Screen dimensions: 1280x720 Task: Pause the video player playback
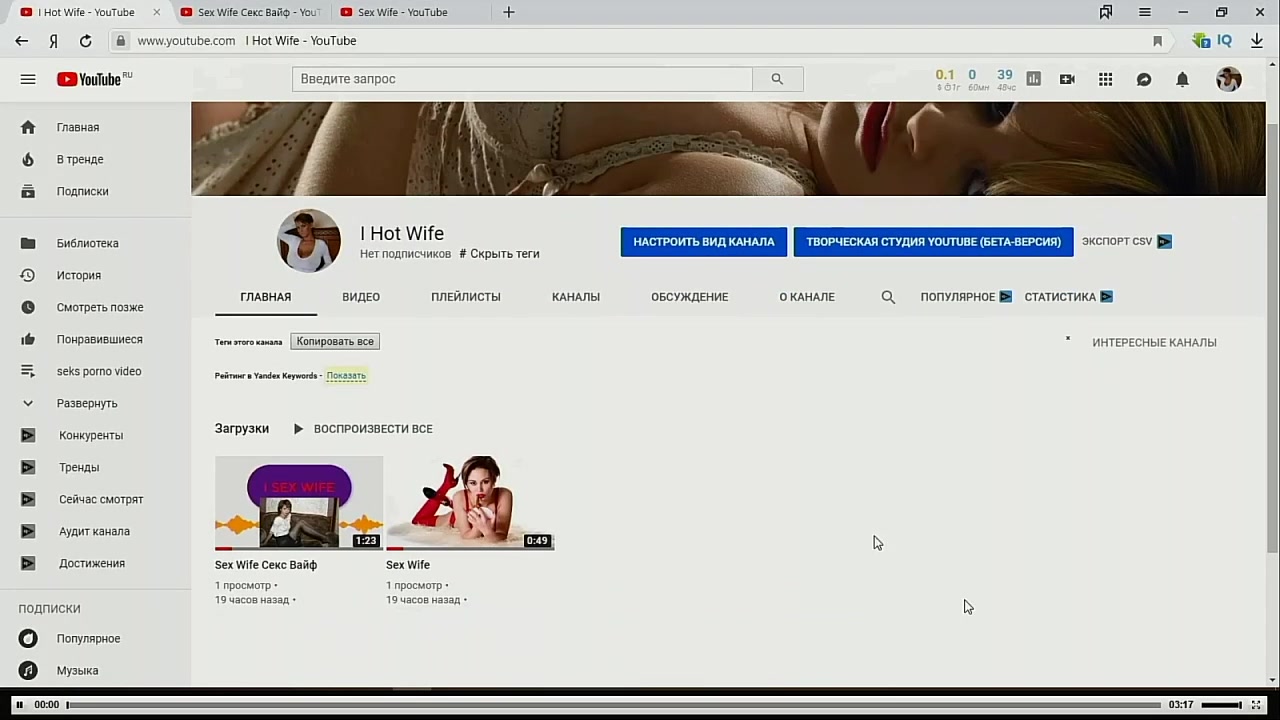[19, 705]
